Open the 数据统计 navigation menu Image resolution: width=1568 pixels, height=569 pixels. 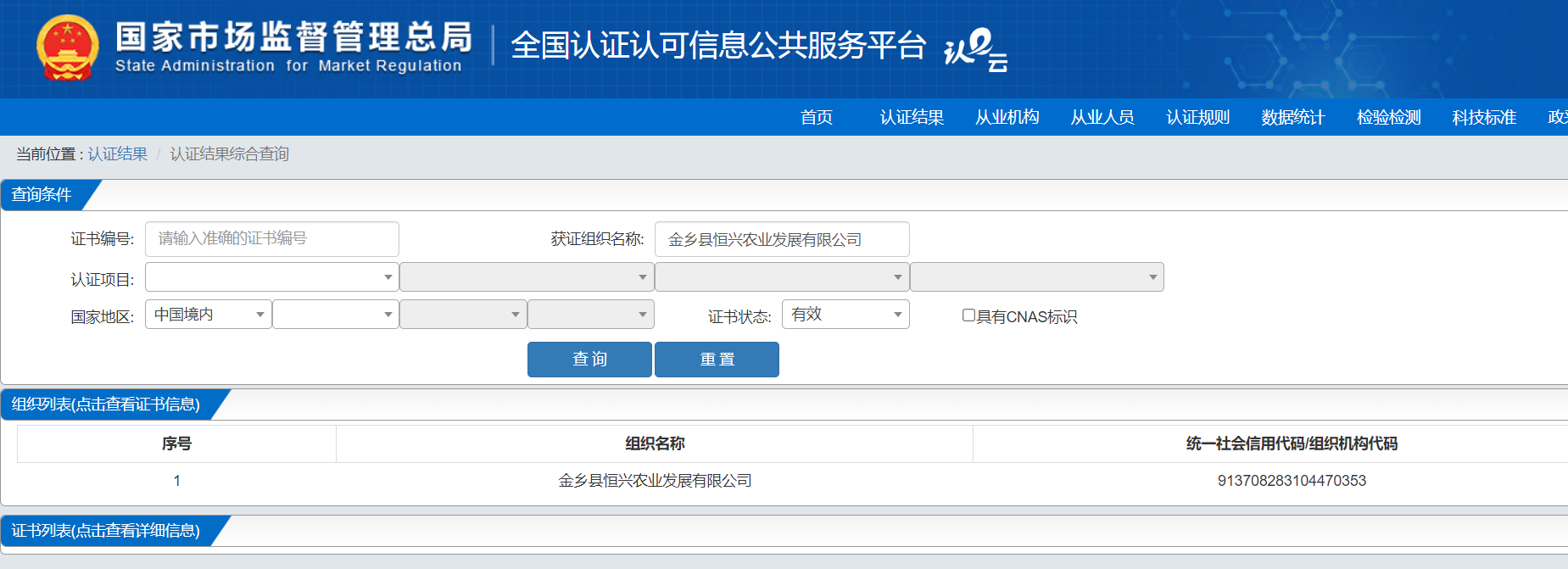[1293, 117]
